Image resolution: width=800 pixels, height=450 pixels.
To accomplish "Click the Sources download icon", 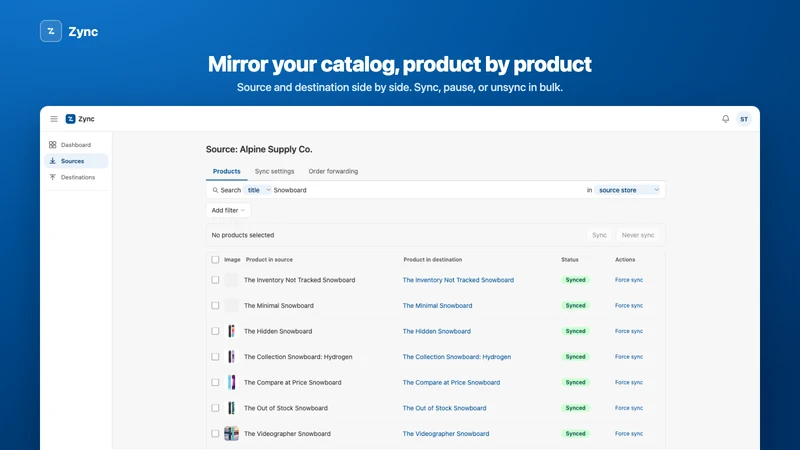I will coord(53,161).
